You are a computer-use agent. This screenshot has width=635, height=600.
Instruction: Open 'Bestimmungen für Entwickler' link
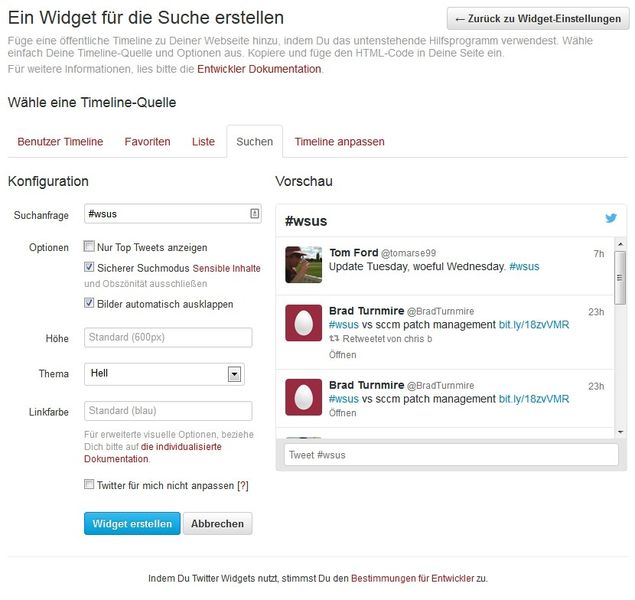(412, 578)
